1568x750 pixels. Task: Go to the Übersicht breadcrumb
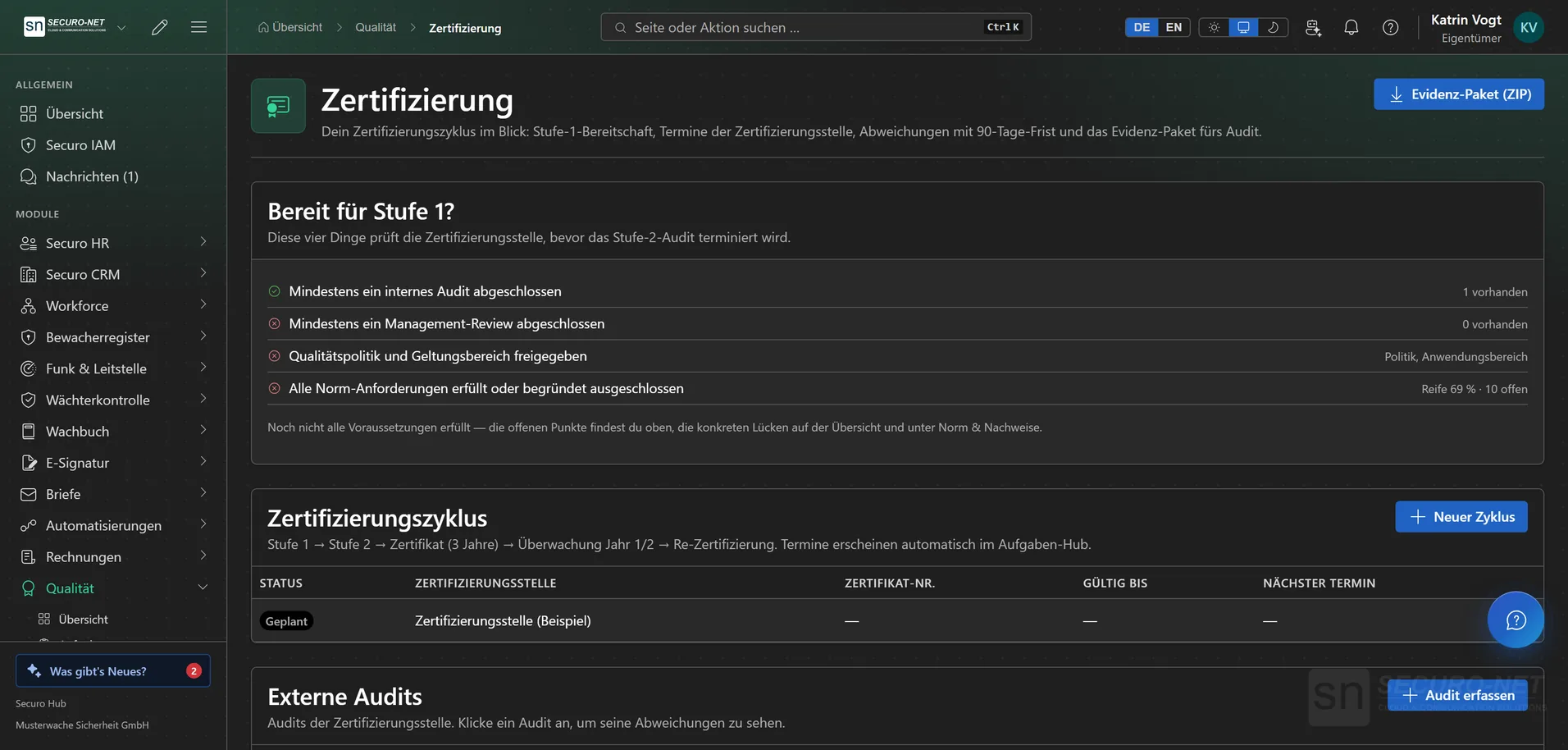(x=290, y=27)
